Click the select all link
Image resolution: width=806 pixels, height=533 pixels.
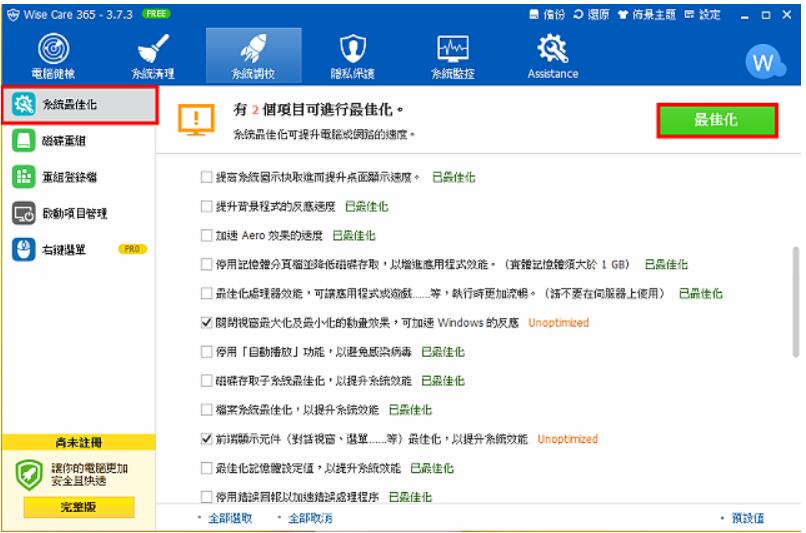(230, 518)
